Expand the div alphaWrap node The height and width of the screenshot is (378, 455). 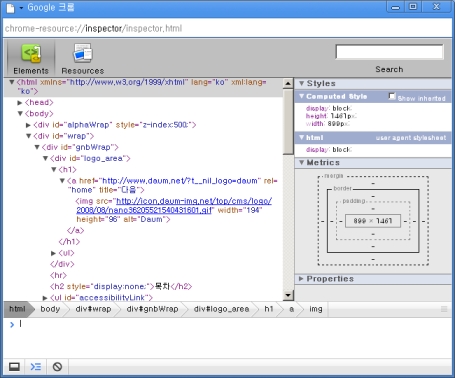point(29,125)
